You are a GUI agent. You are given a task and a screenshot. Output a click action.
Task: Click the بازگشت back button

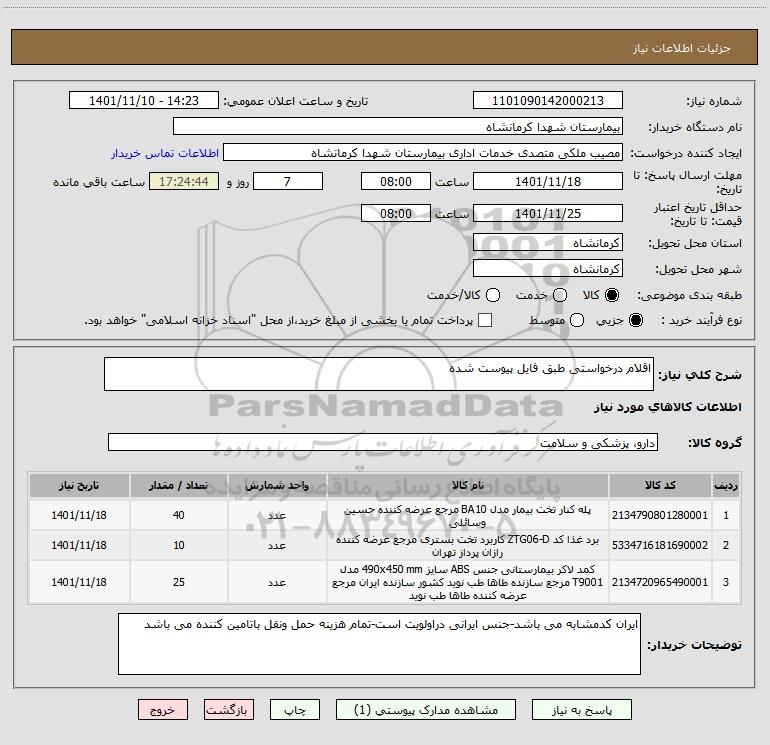(x=229, y=710)
